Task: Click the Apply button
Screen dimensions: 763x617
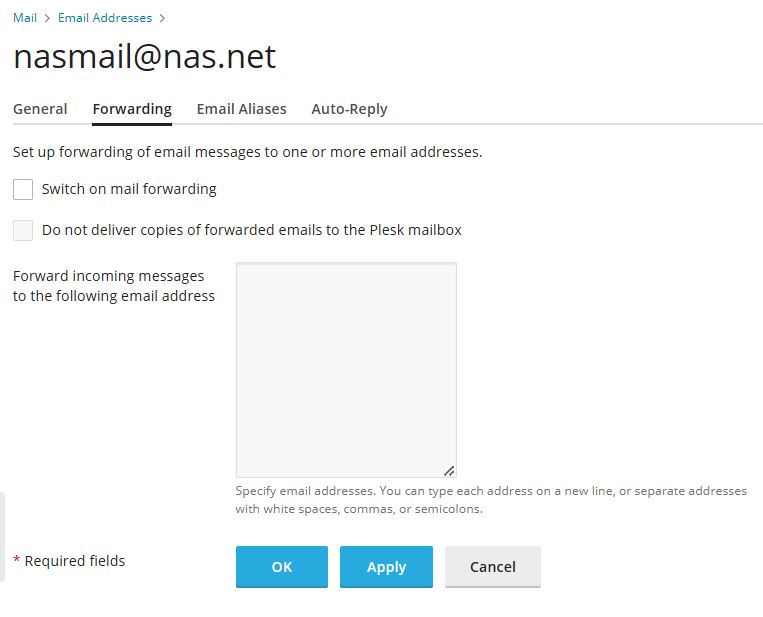Action: tap(386, 566)
